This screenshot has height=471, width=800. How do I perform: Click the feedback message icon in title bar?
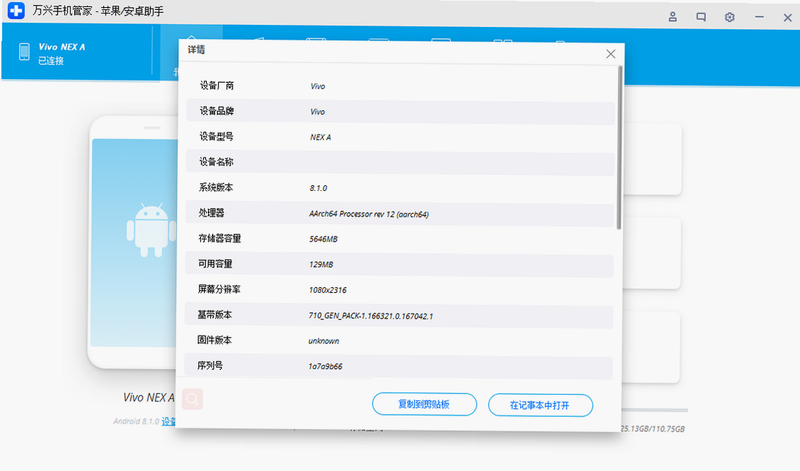pos(701,17)
